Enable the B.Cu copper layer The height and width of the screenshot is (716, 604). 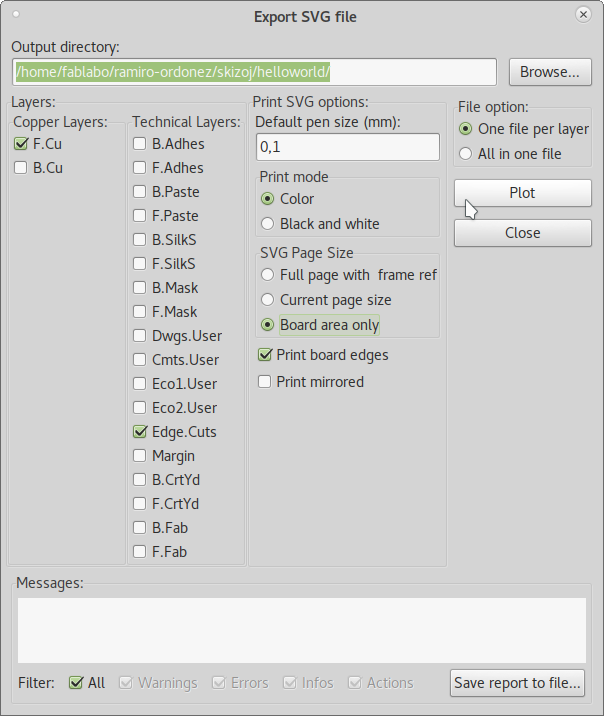(21, 168)
